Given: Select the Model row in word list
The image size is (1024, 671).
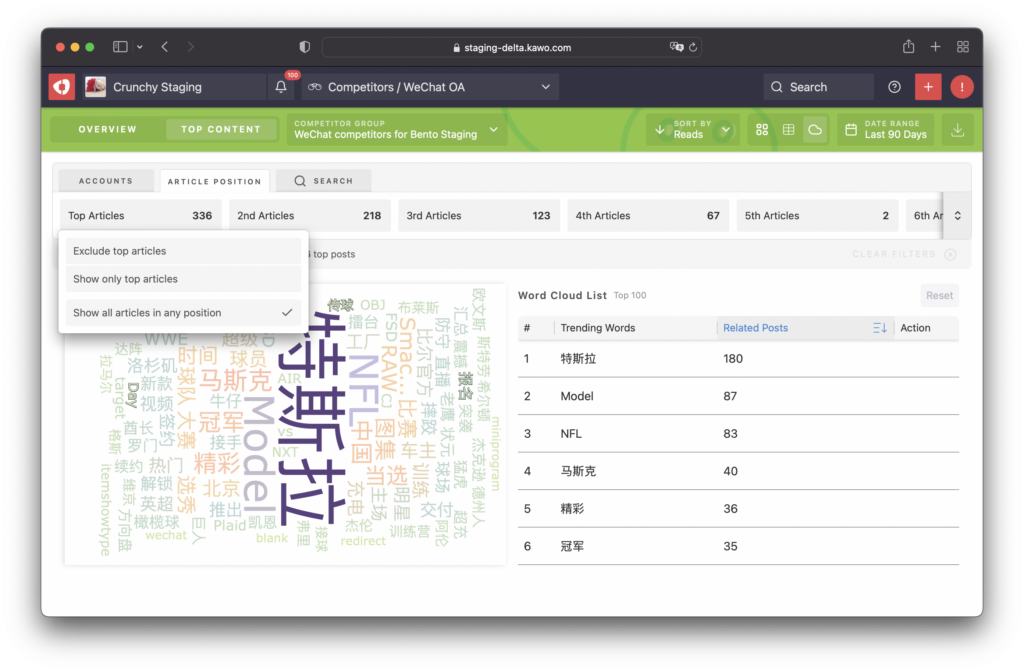Looking at the screenshot, I should coord(738,396).
